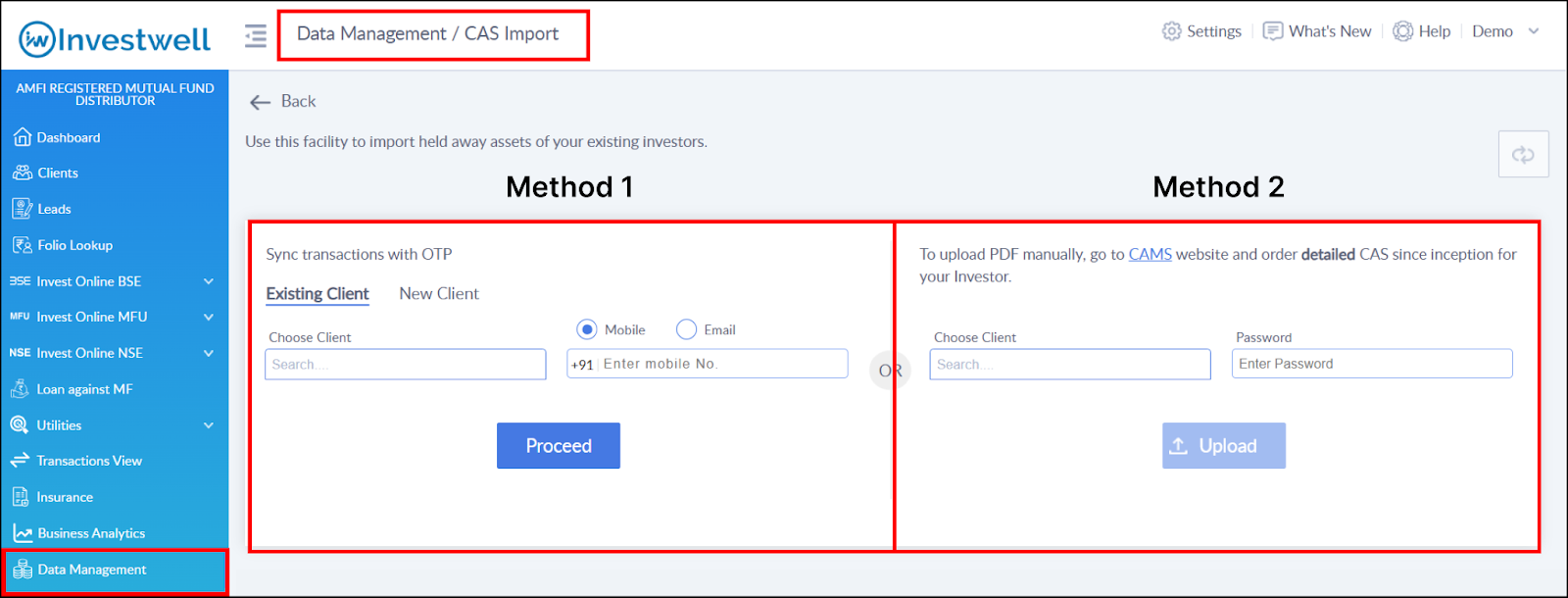1568x598 pixels.
Task: Select the Mobile radio button
Action: (586, 329)
